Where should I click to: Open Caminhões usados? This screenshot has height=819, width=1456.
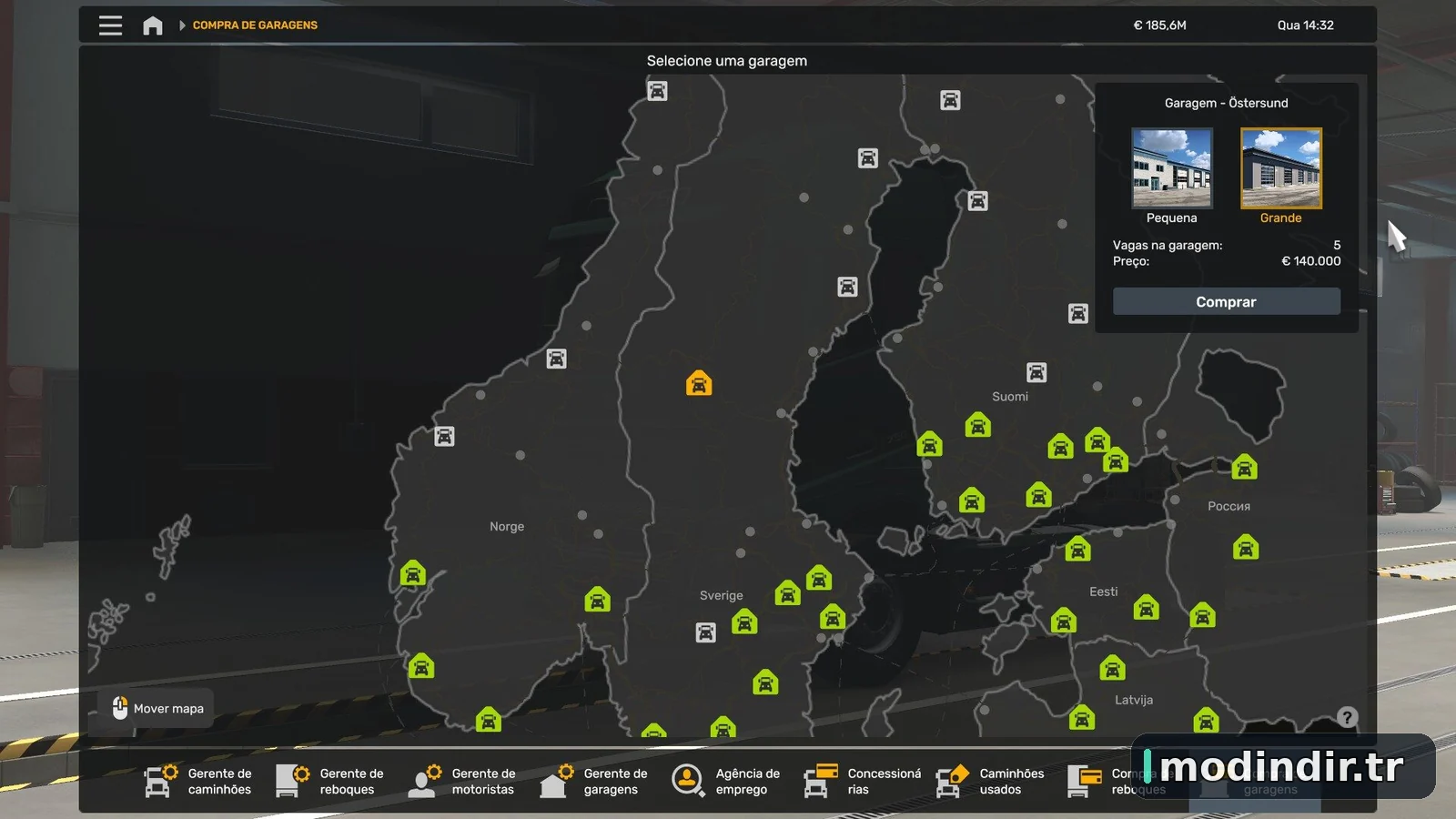point(990,781)
